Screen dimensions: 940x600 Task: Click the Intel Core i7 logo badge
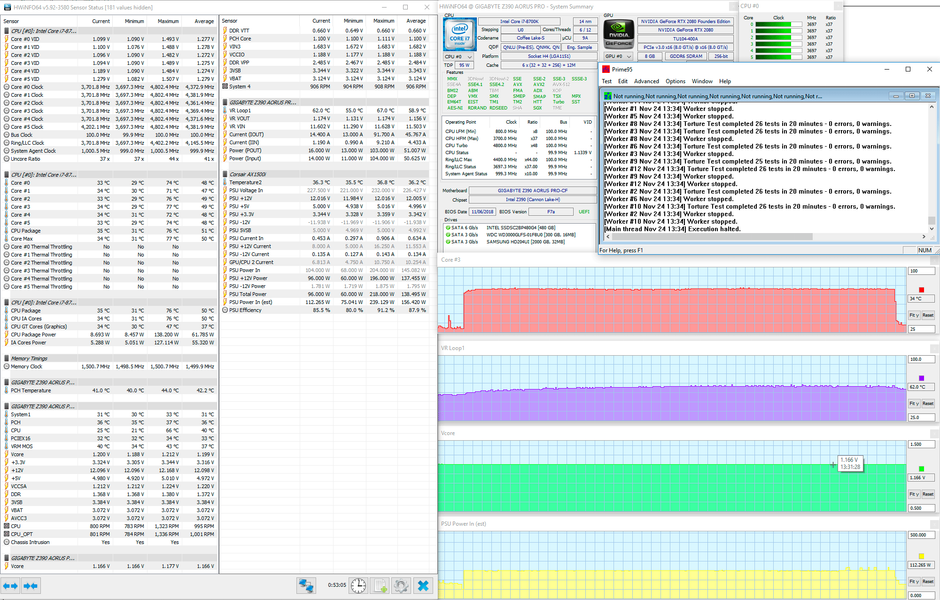462,35
